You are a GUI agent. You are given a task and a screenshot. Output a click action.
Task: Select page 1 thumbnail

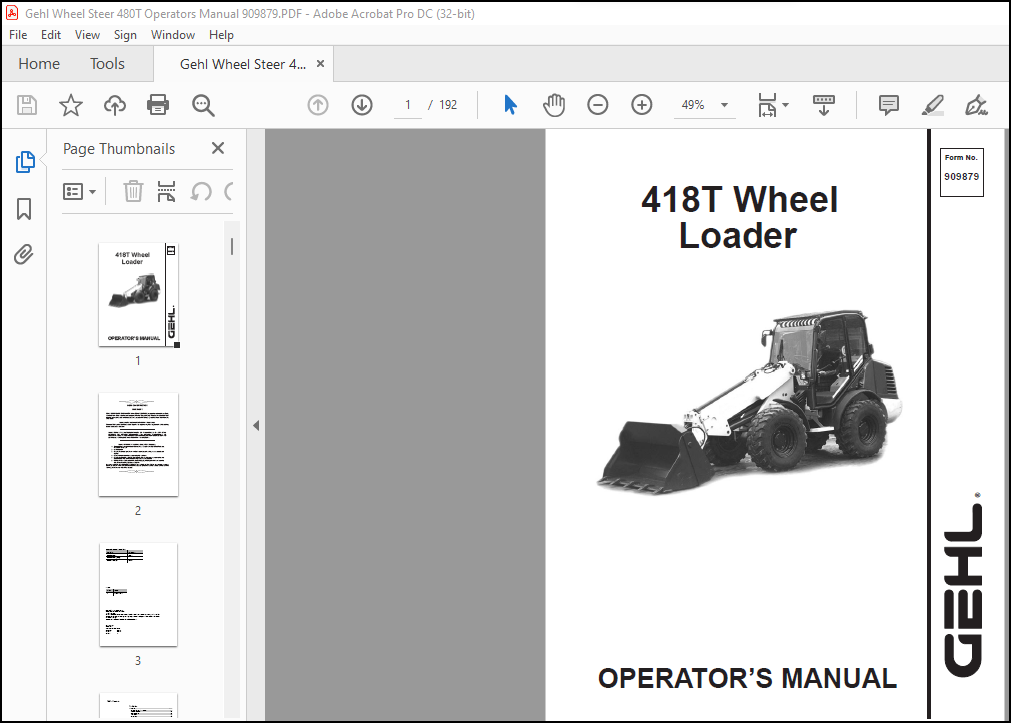click(x=139, y=295)
